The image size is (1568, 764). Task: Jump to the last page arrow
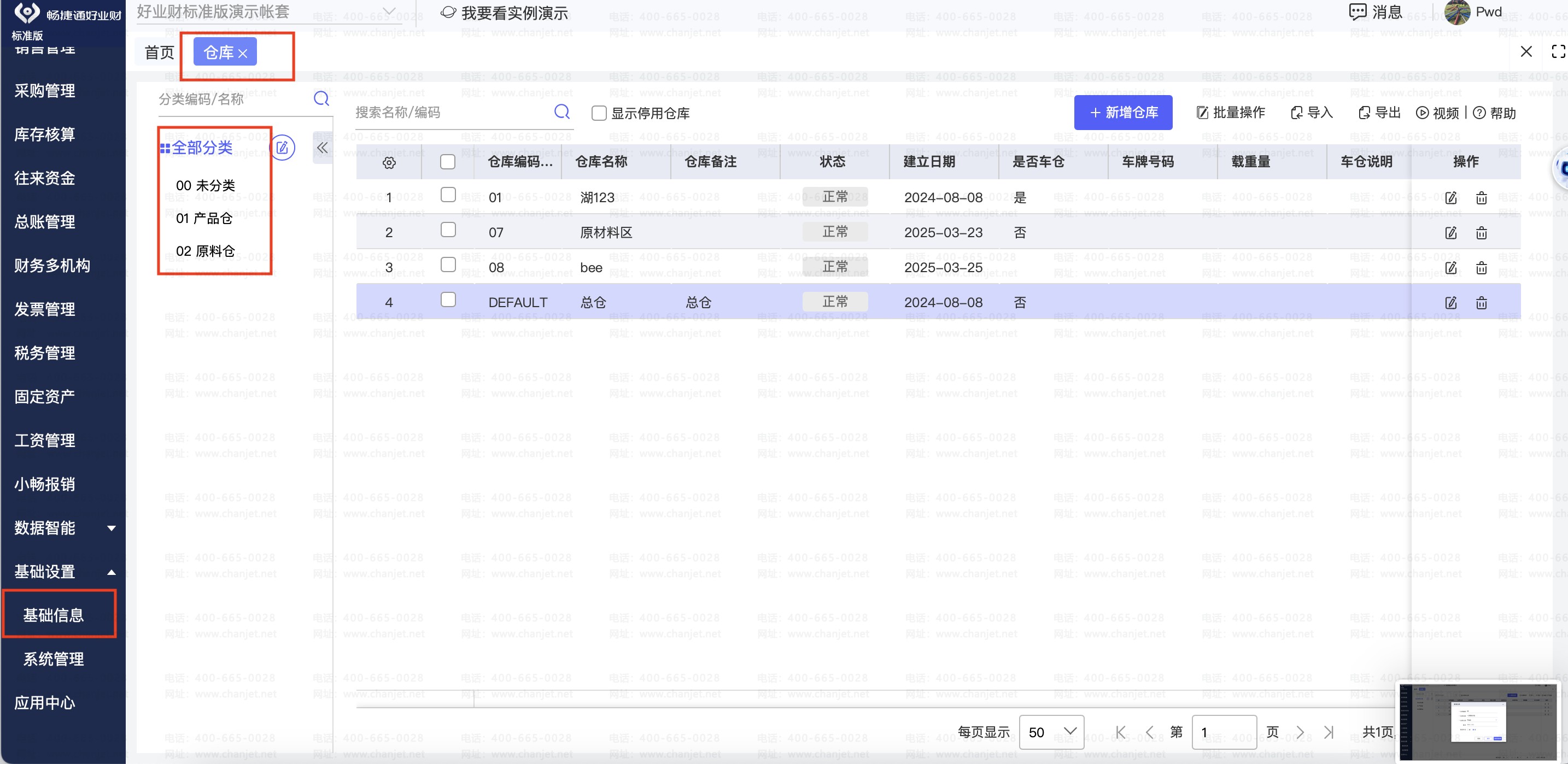coord(1329,732)
